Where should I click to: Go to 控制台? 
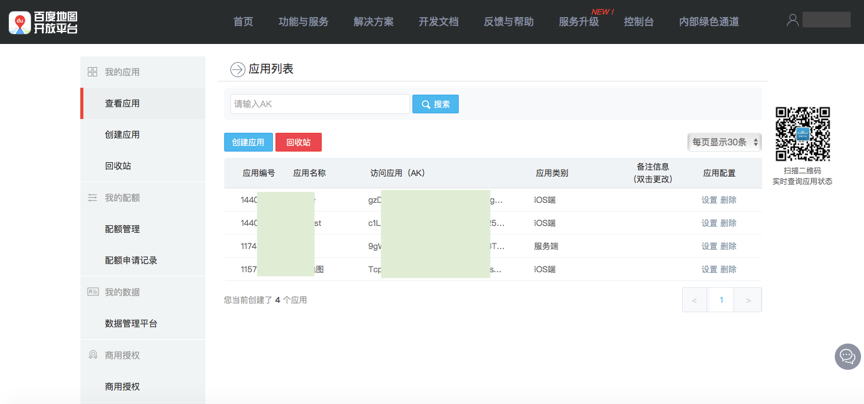pyautogui.click(x=639, y=22)
